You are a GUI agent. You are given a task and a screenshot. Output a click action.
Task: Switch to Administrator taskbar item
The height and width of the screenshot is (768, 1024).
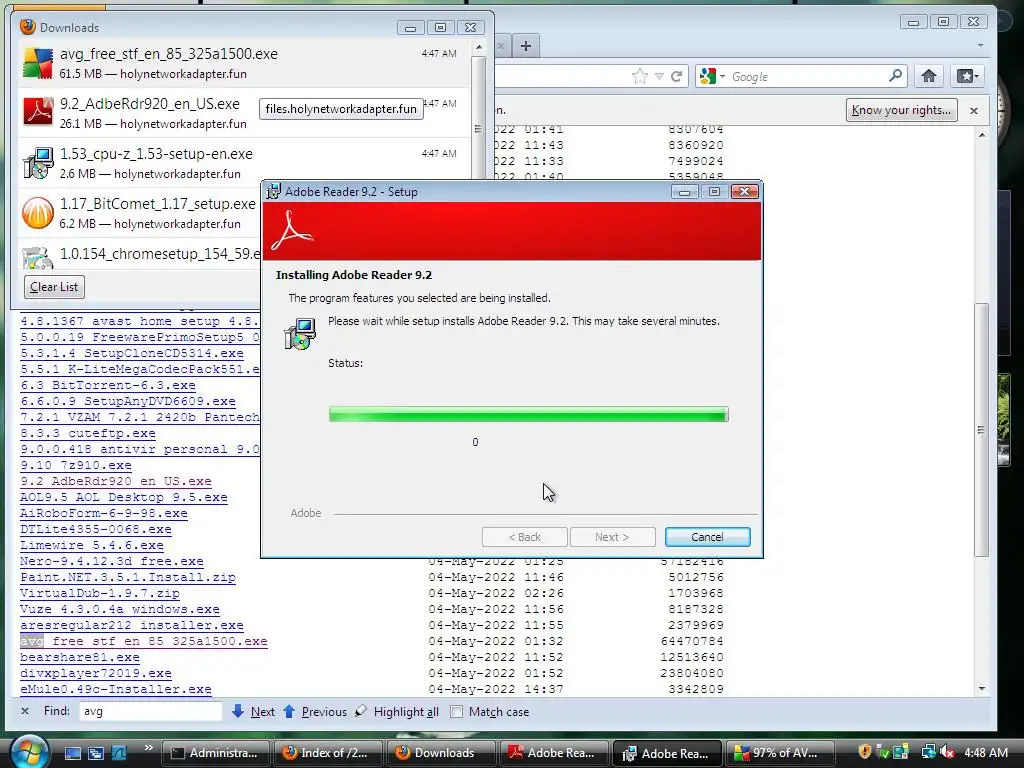pyautogui.click(x=216, y=753)
